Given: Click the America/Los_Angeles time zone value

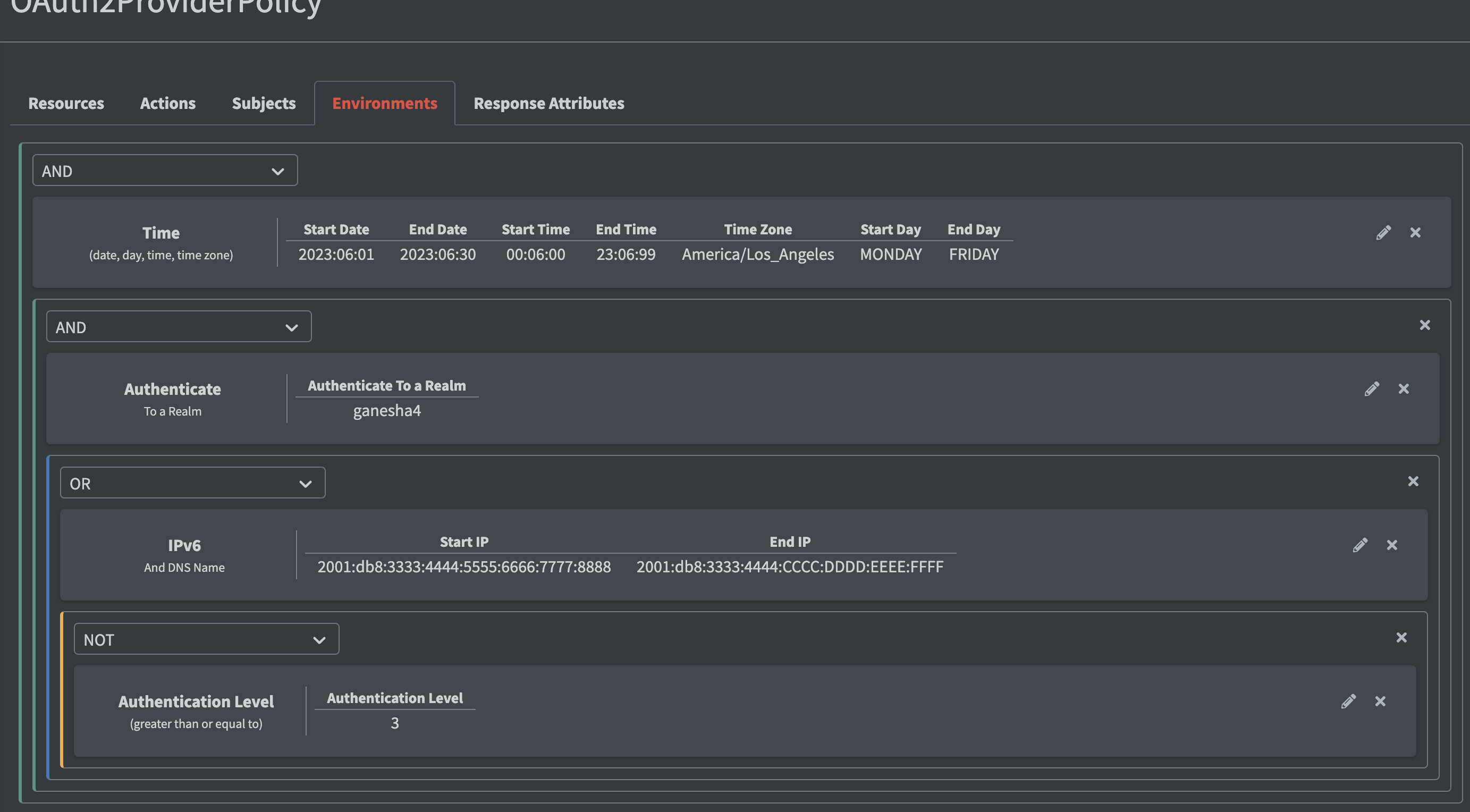Looking at the screenshot, I should [x=758, y=255].
